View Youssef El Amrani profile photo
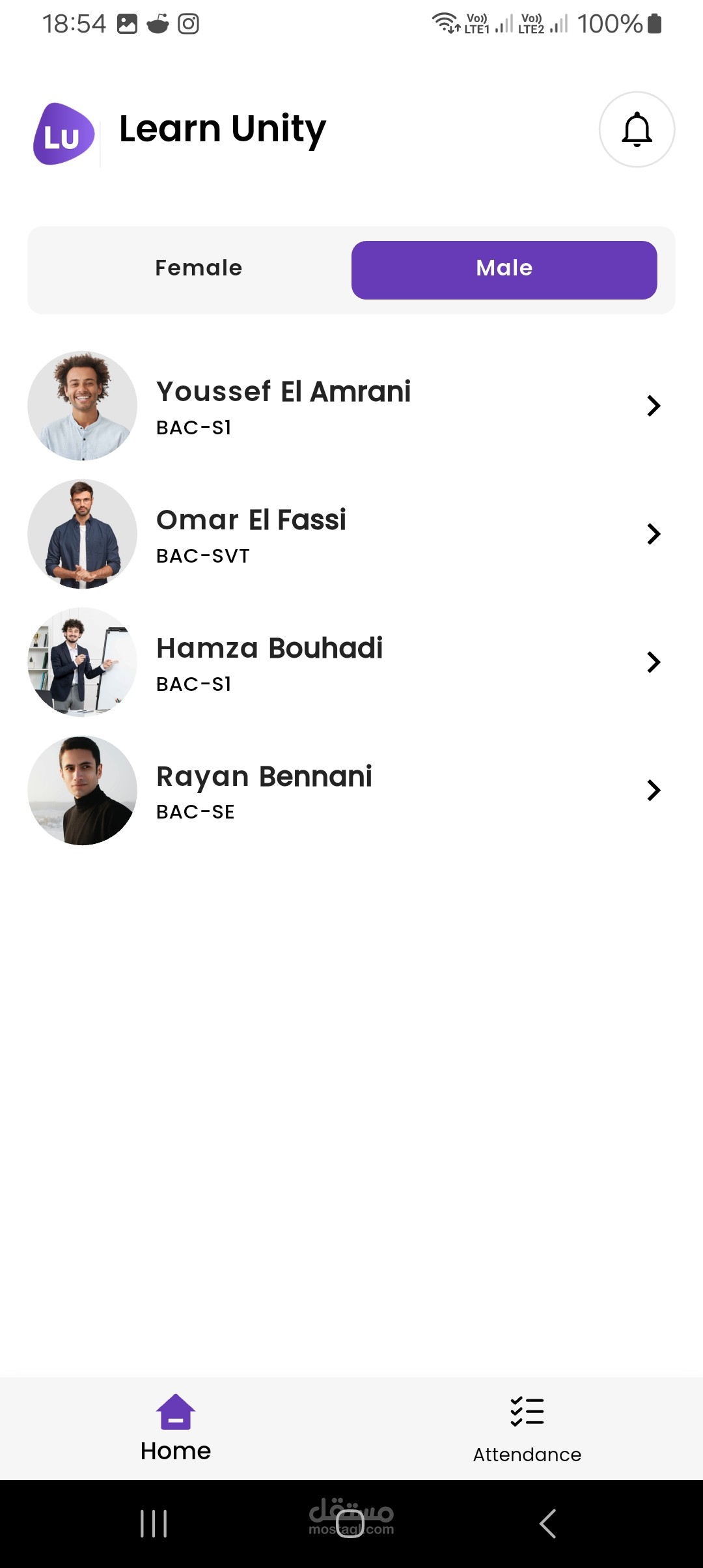 click(x=82, y=406)
